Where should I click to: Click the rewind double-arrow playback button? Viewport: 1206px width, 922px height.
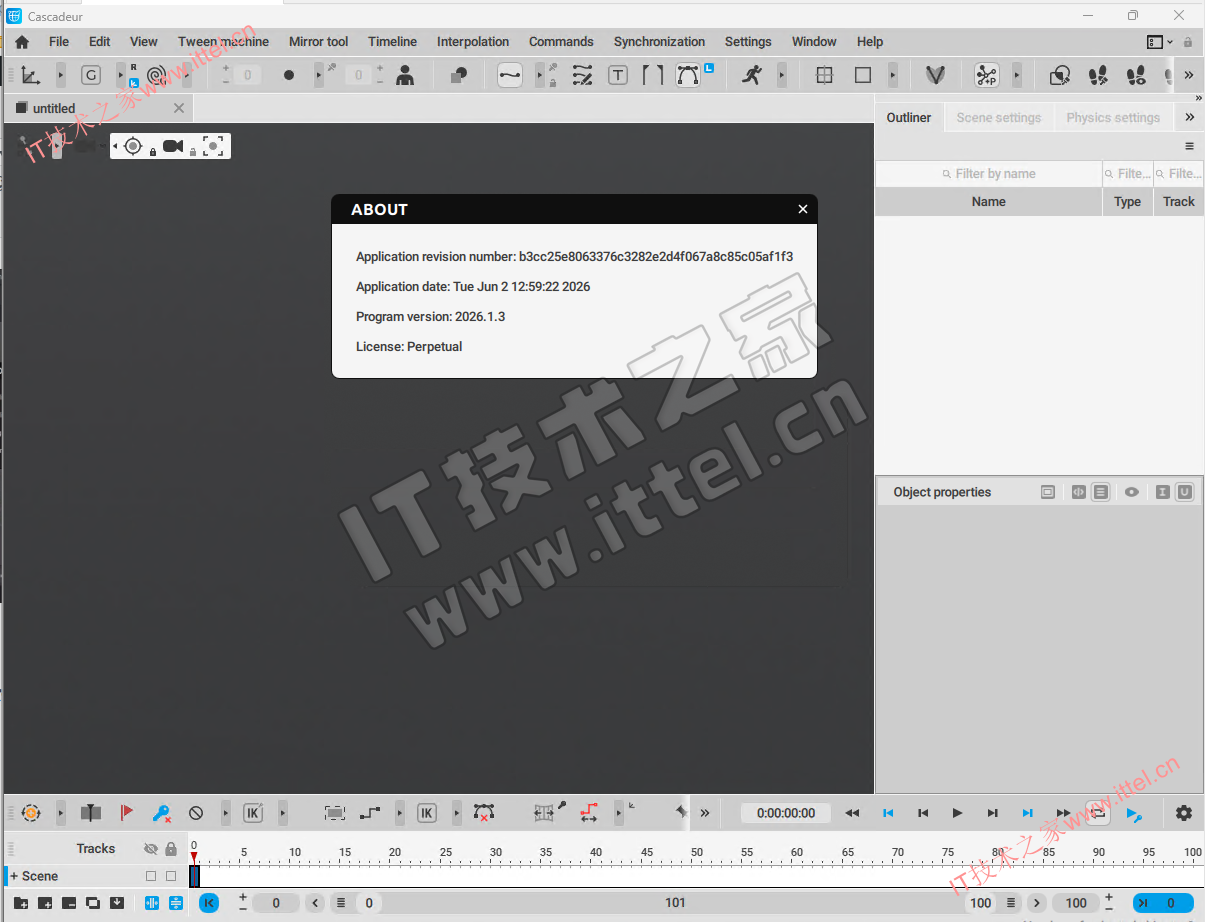(852, 813)
